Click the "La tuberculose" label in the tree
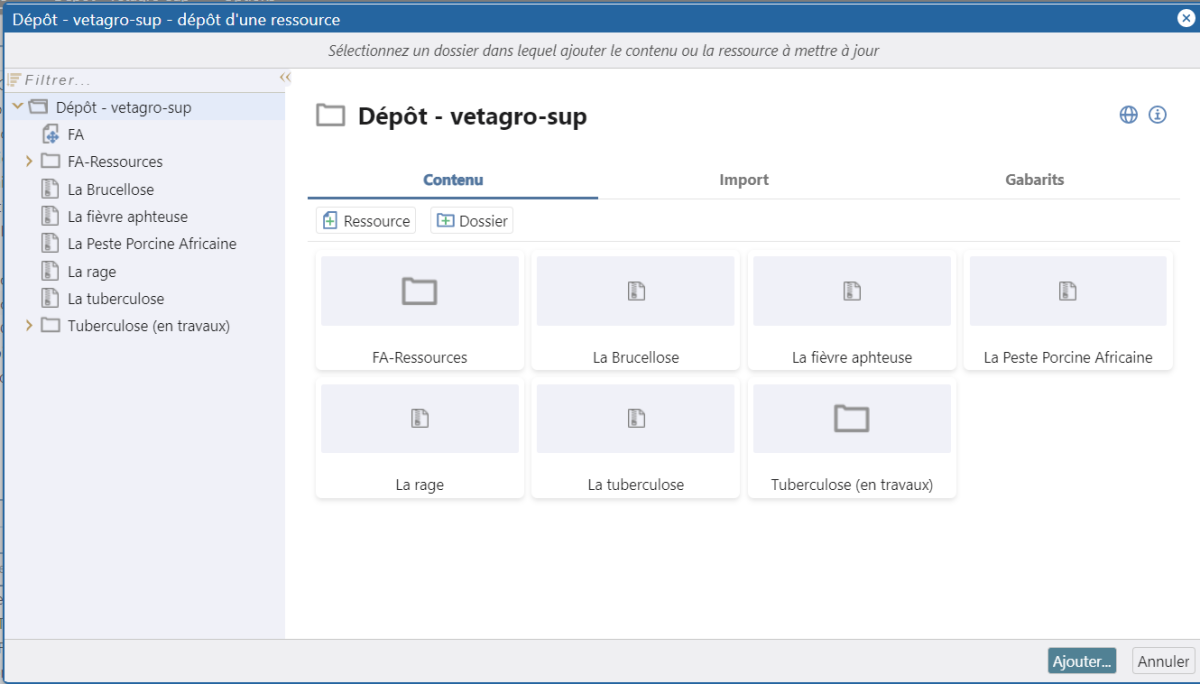 click(116, 298)
